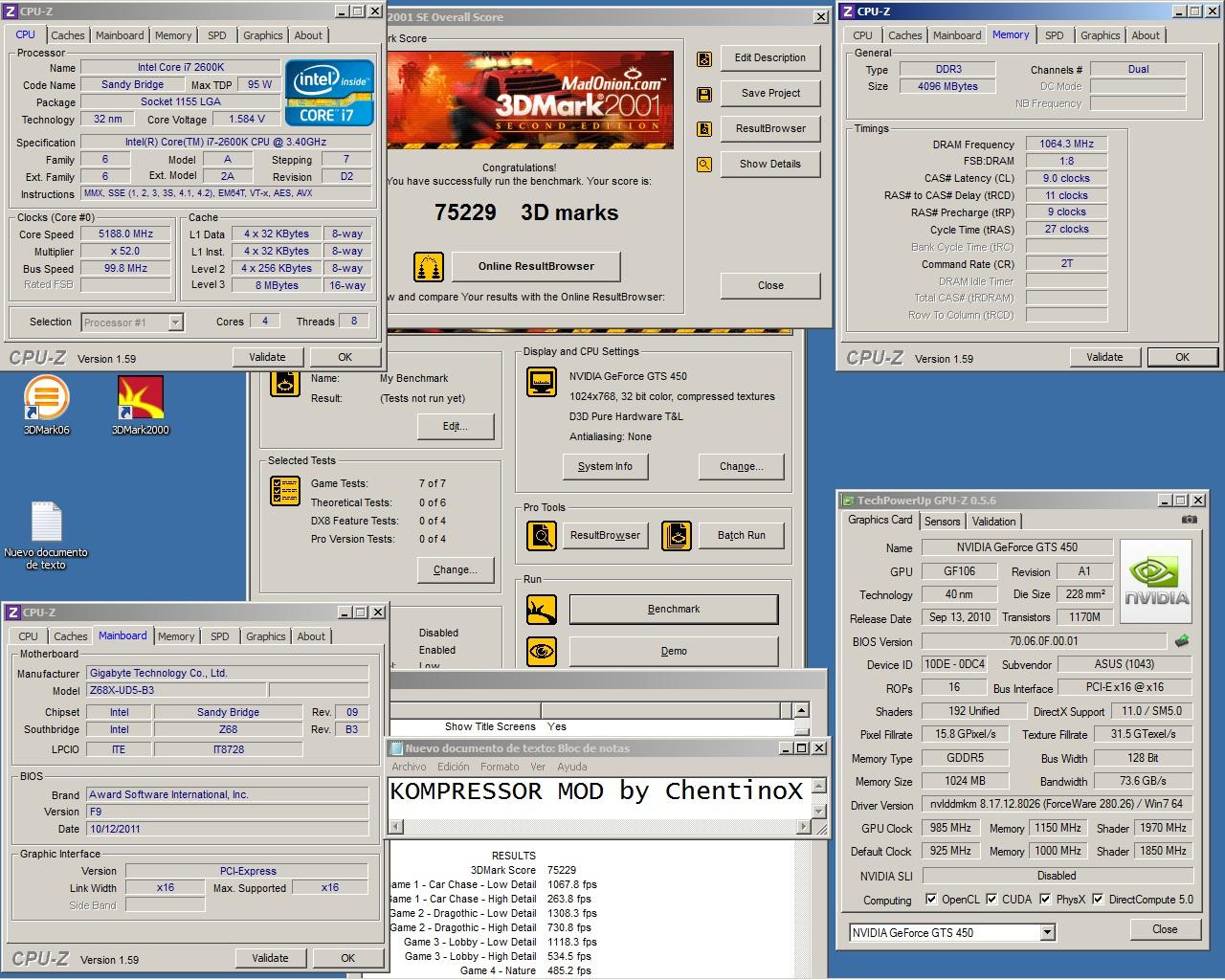Click the Benchmark button in 3DMark

[674, 609]
